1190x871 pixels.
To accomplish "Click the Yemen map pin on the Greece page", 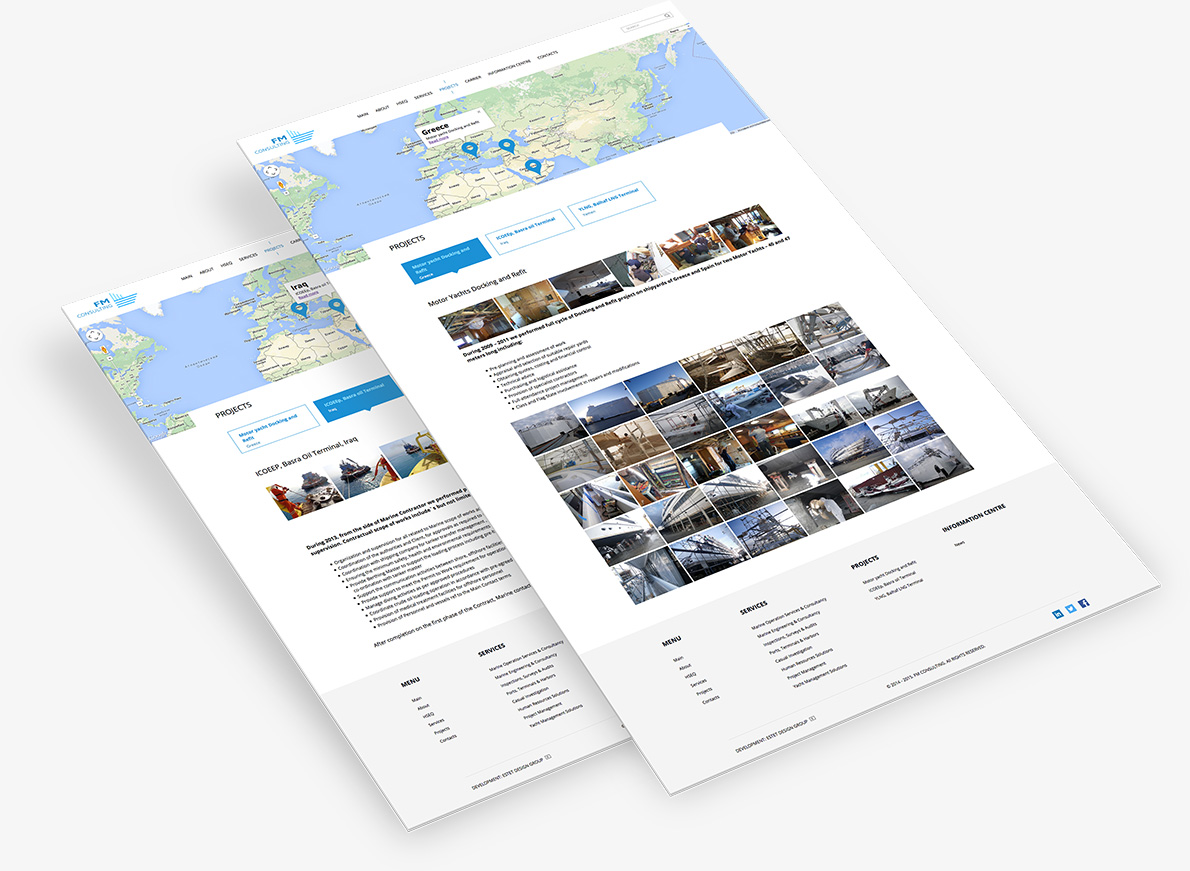I will coord(534,166).
